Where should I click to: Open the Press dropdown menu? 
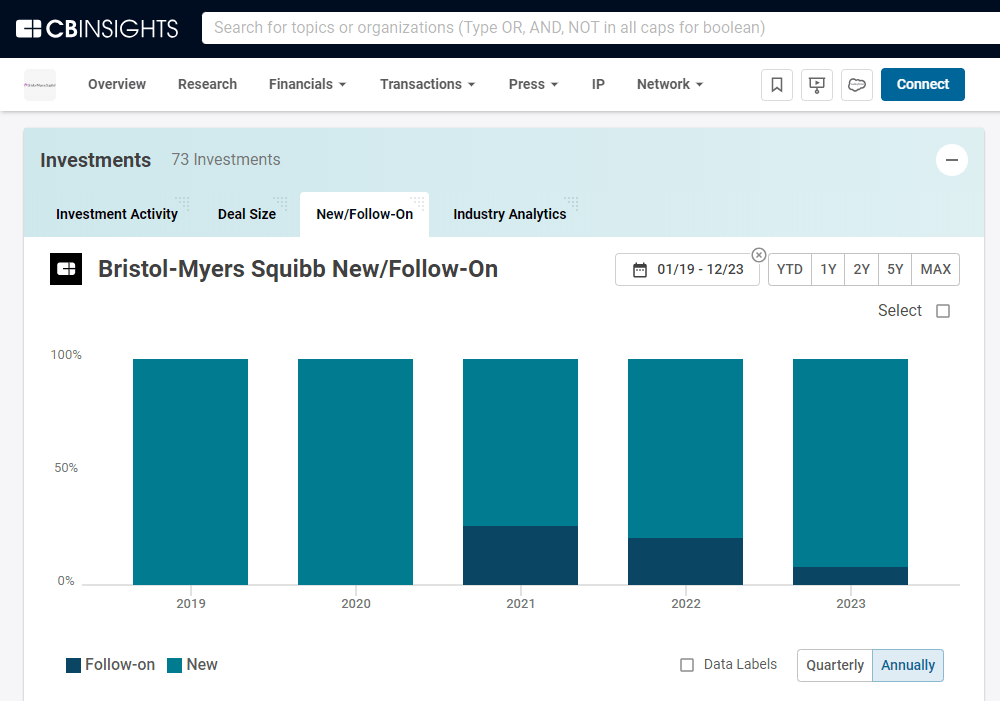pos(533,84)
